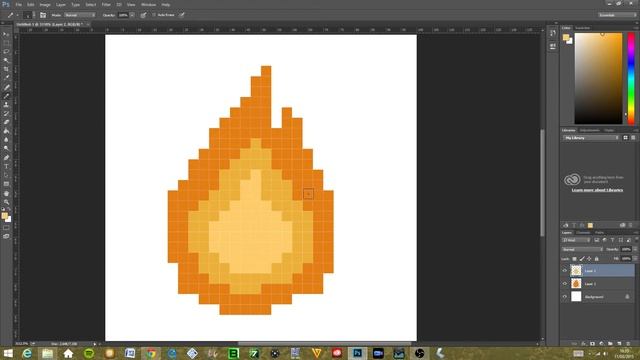Select the Lasso tool
This screenshot has height=360, width=640.
(6, 51)
